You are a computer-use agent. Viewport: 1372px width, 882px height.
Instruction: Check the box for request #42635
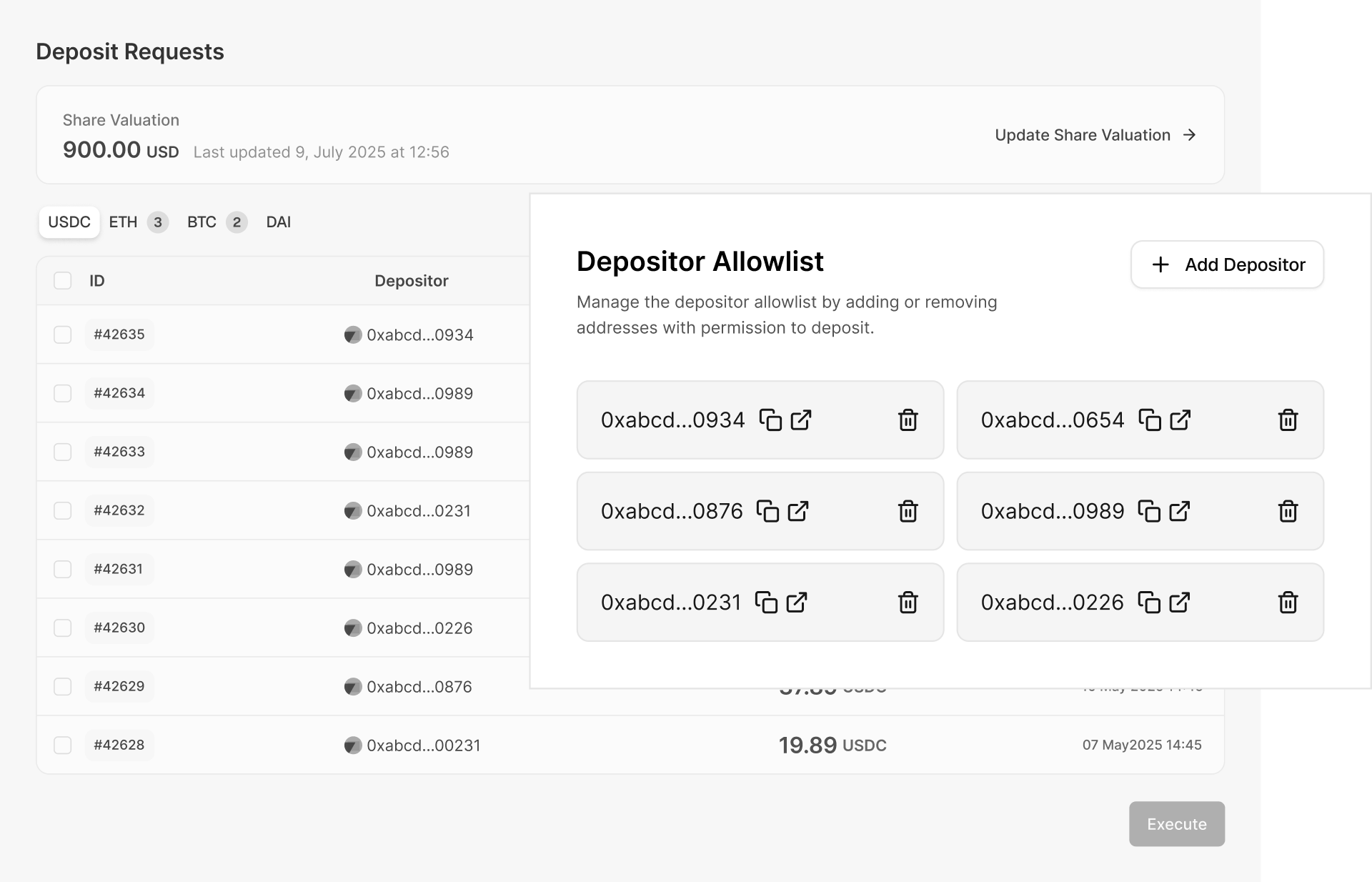pyautogui.click(x=63, y=335)
